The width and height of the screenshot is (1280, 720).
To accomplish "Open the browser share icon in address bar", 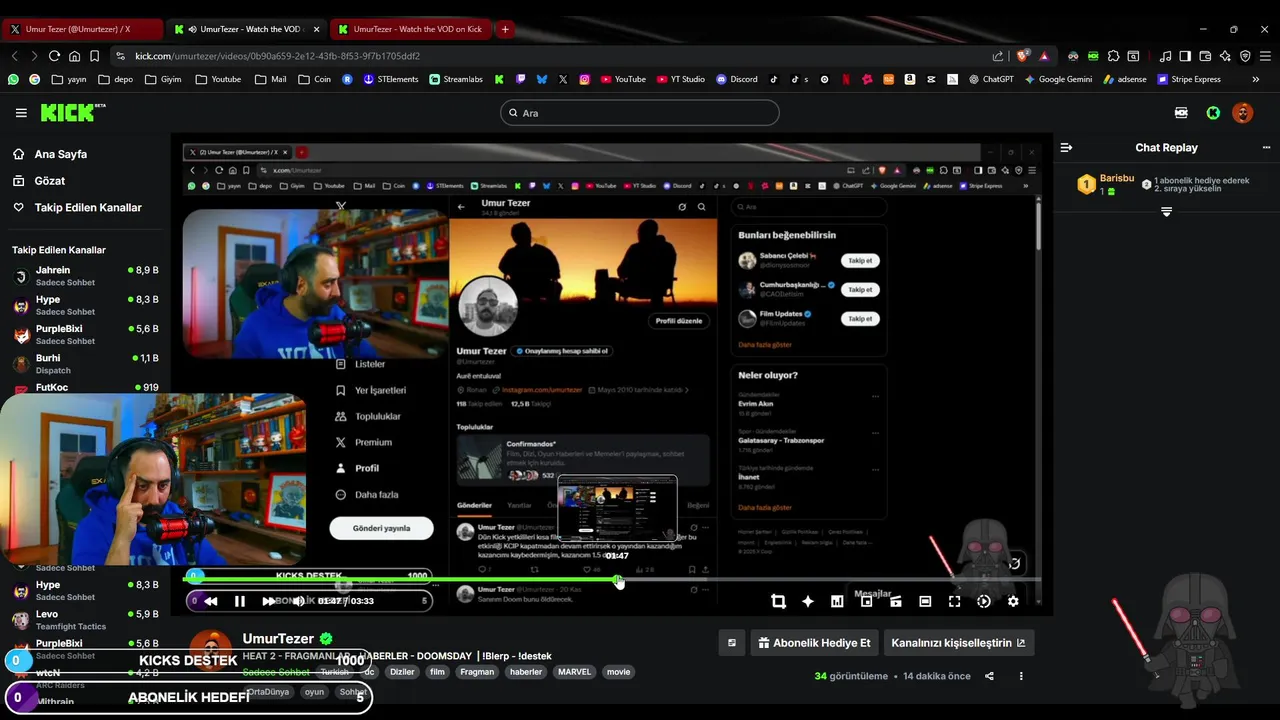I will (997, 56).
